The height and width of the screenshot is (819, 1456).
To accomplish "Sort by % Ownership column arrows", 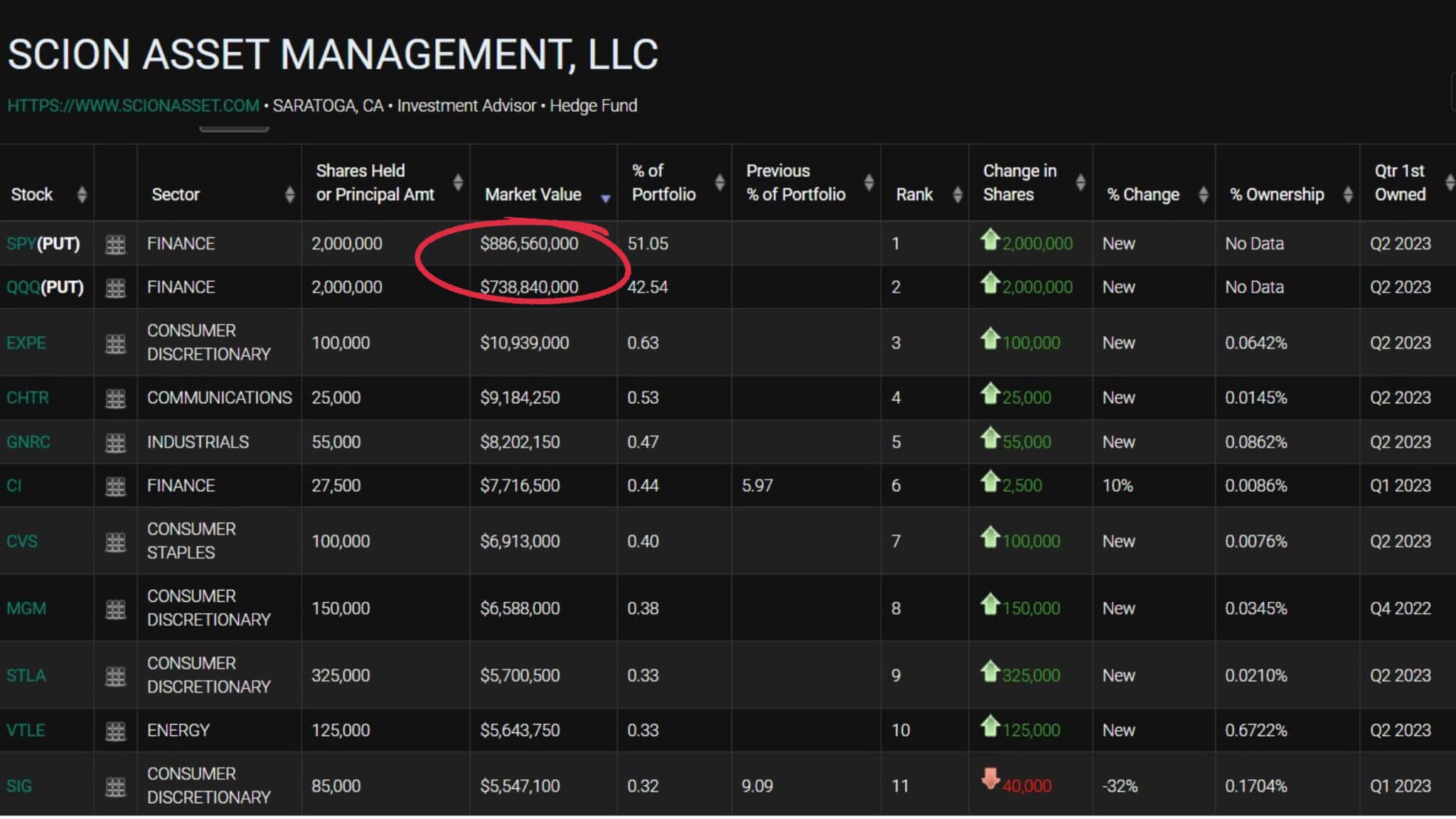I will pos(1347,194).
